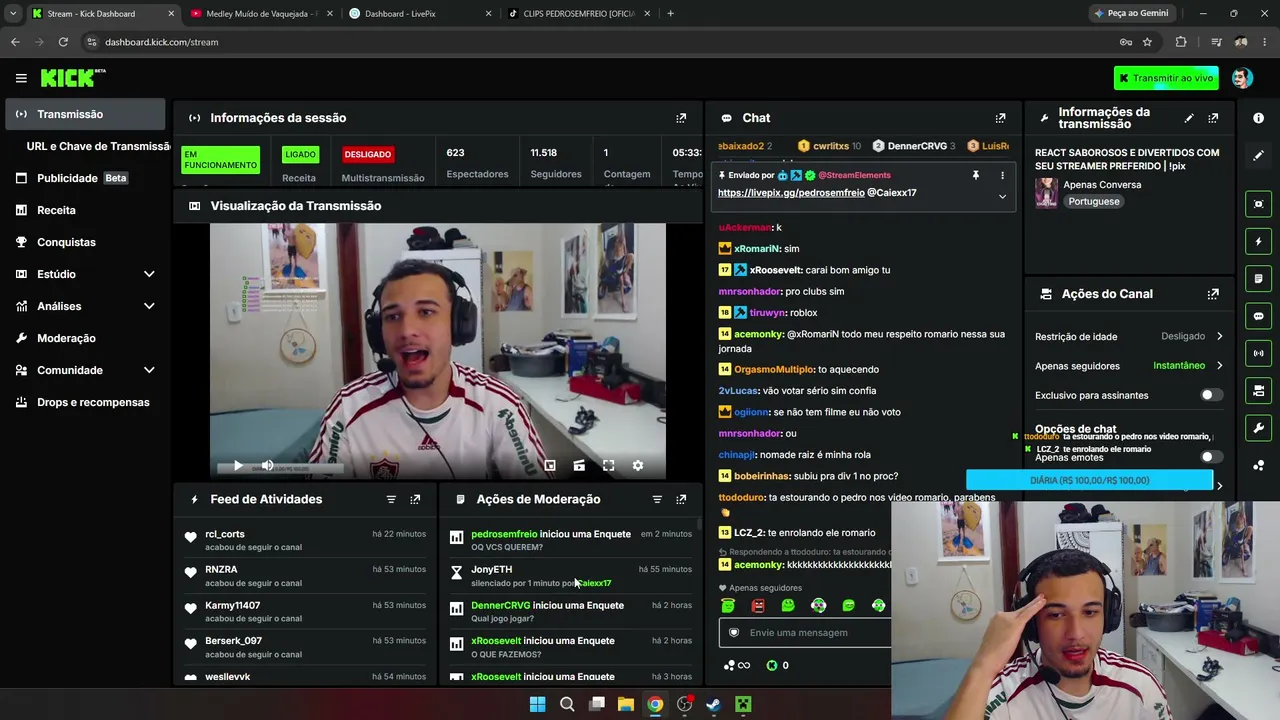This screenshot has height=720, width=1280.
Task: Open the three-dot menu on the pinned message
Action: [1002, 176]
